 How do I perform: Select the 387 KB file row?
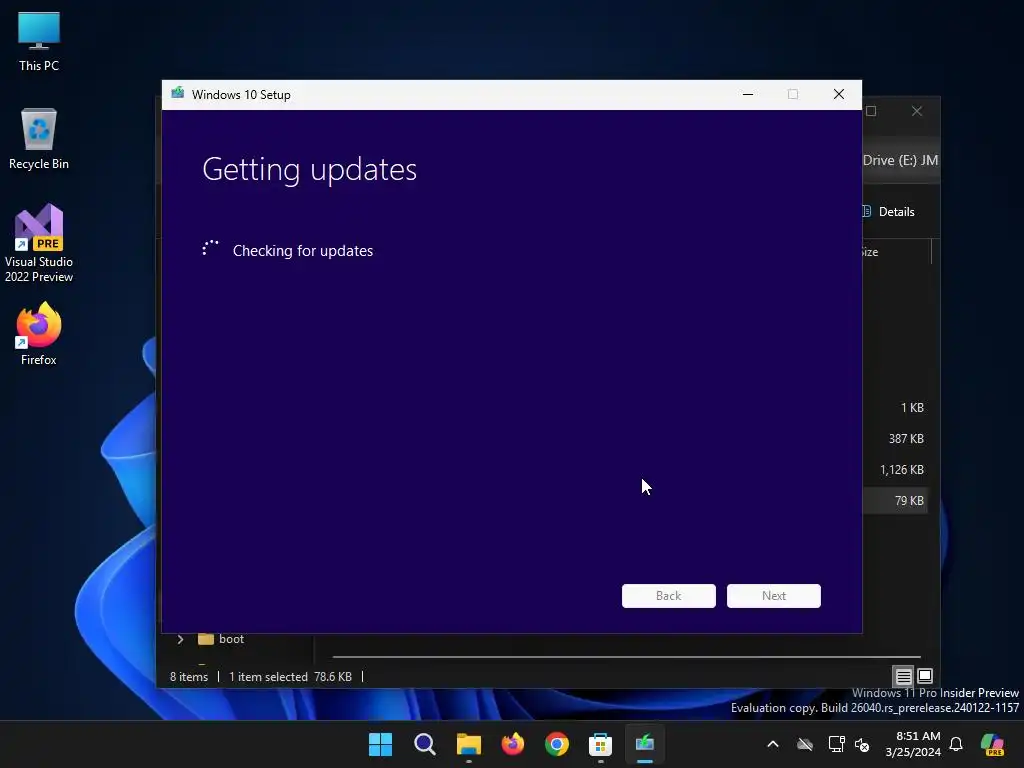tap(895, 439)
